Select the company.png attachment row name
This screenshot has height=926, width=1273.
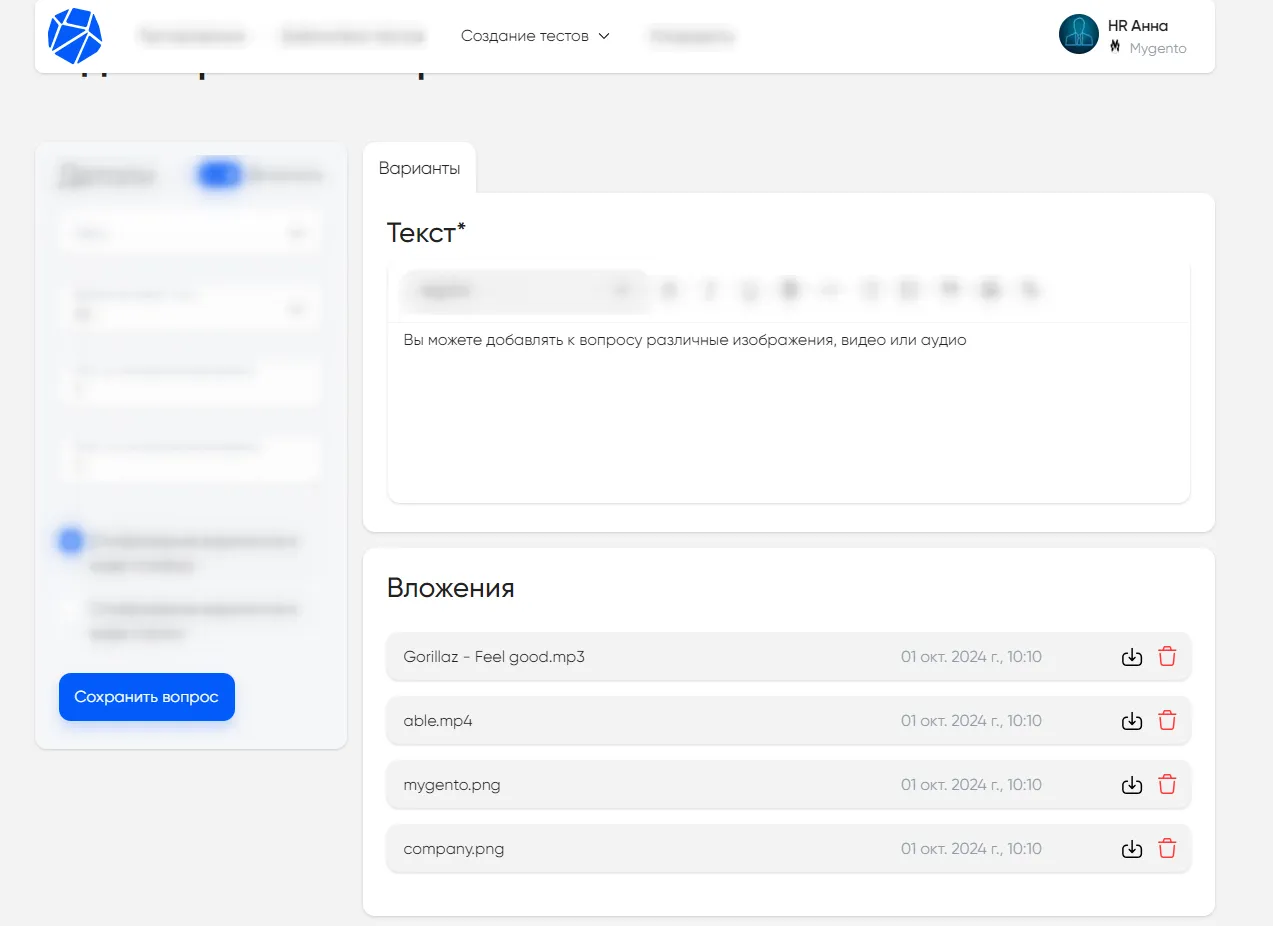454,849
